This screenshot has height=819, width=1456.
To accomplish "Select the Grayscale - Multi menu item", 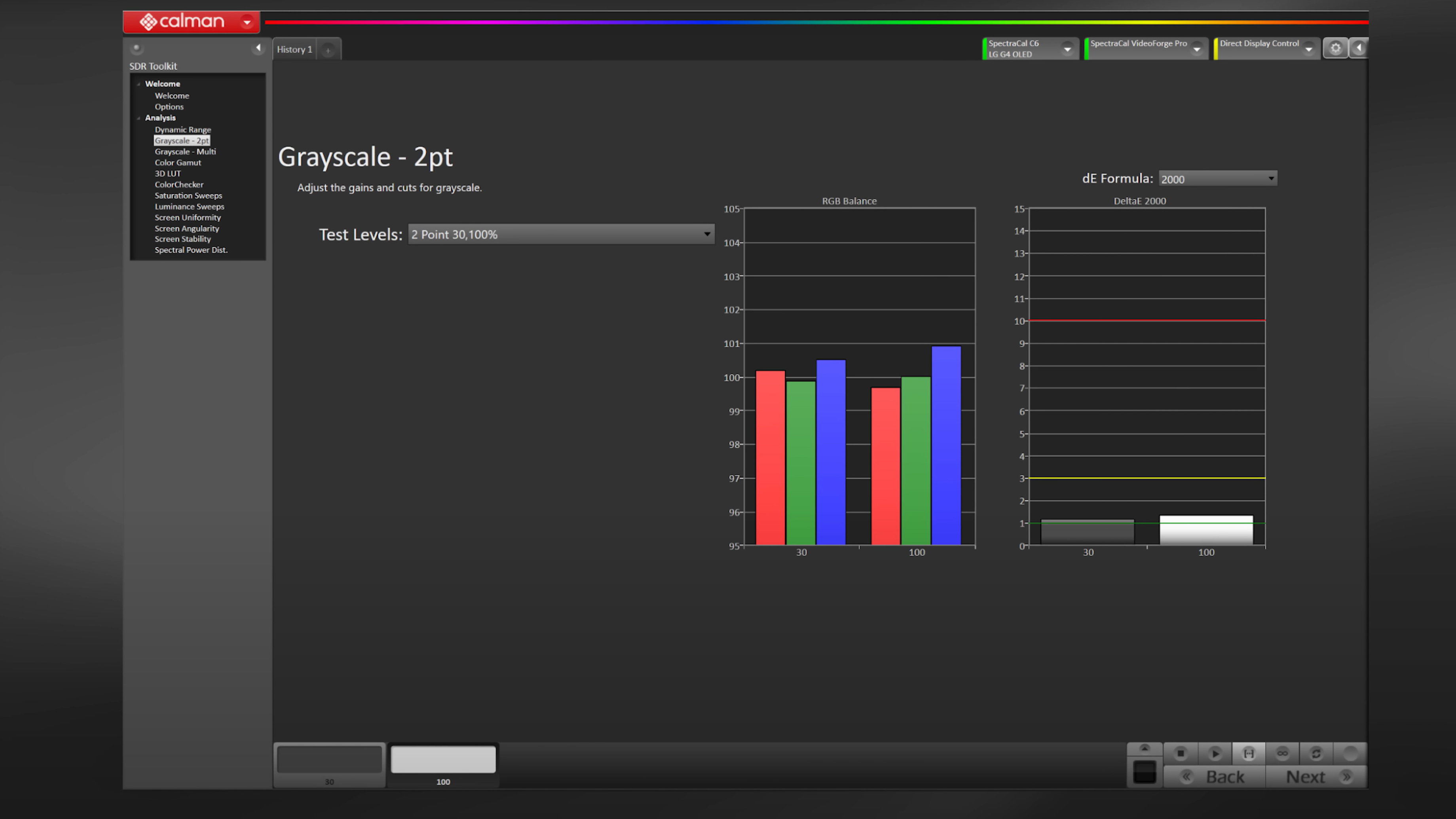I will pyautogui.click(x=185, y=151).
